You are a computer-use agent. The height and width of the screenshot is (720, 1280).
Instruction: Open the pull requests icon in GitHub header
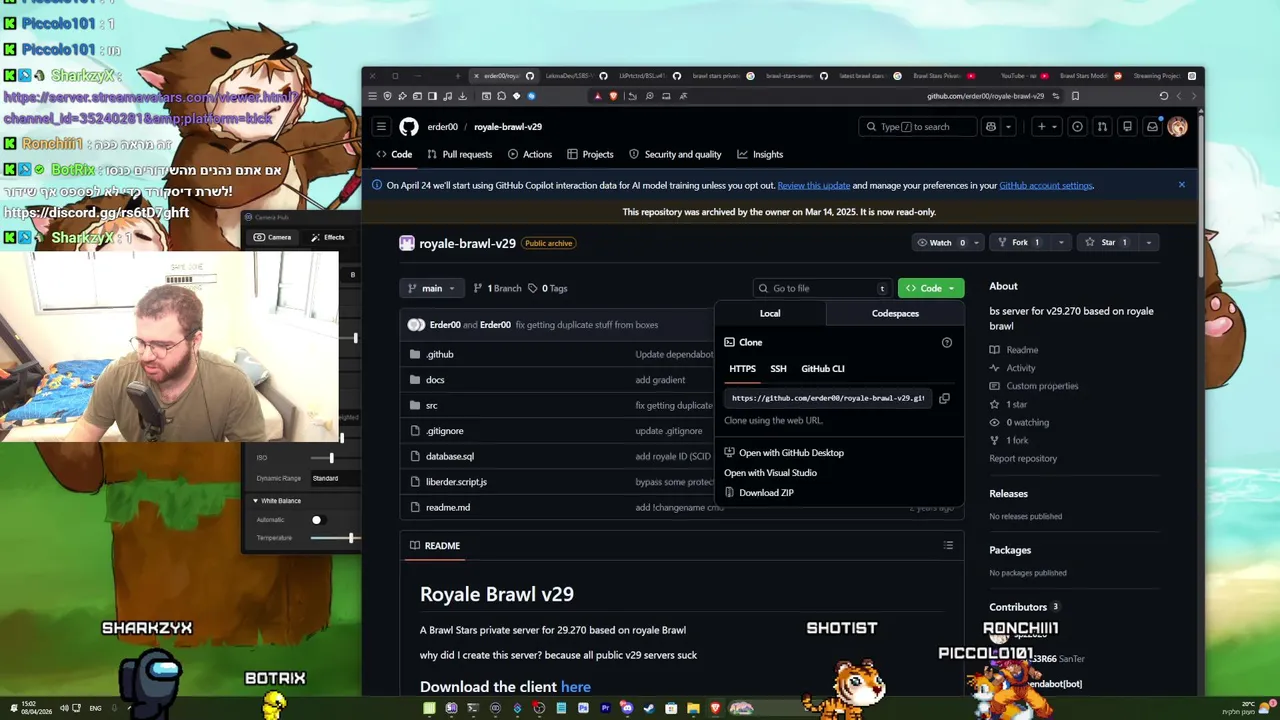(x=1102, y=127)
